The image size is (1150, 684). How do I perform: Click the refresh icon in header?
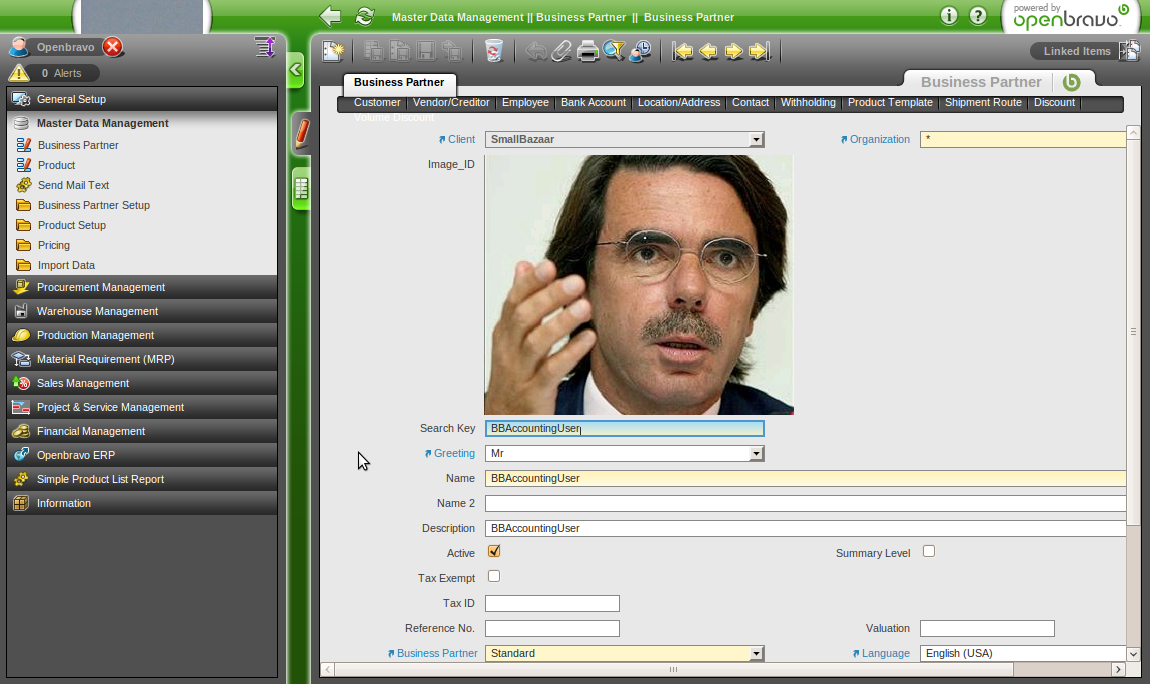coord(365,16)
